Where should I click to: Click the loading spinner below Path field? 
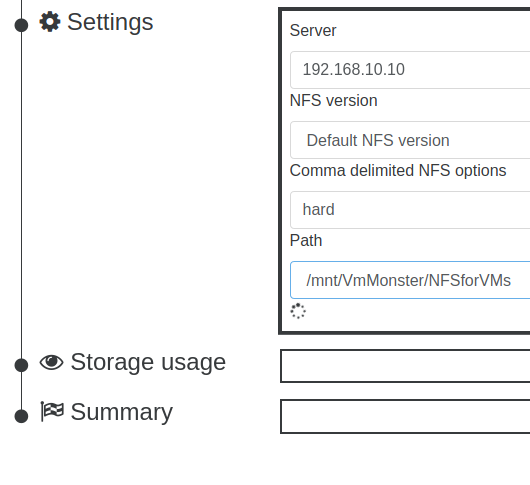(298, 311)
